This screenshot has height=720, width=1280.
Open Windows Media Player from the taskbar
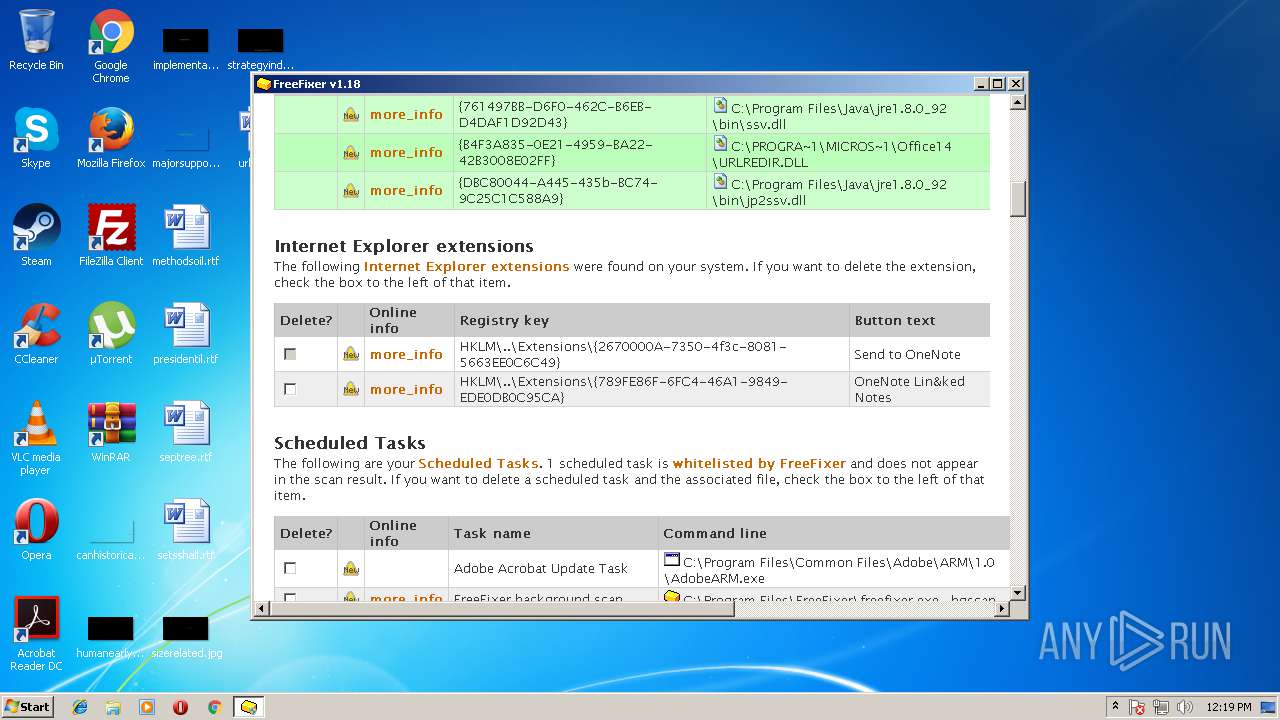coord(147,707)
